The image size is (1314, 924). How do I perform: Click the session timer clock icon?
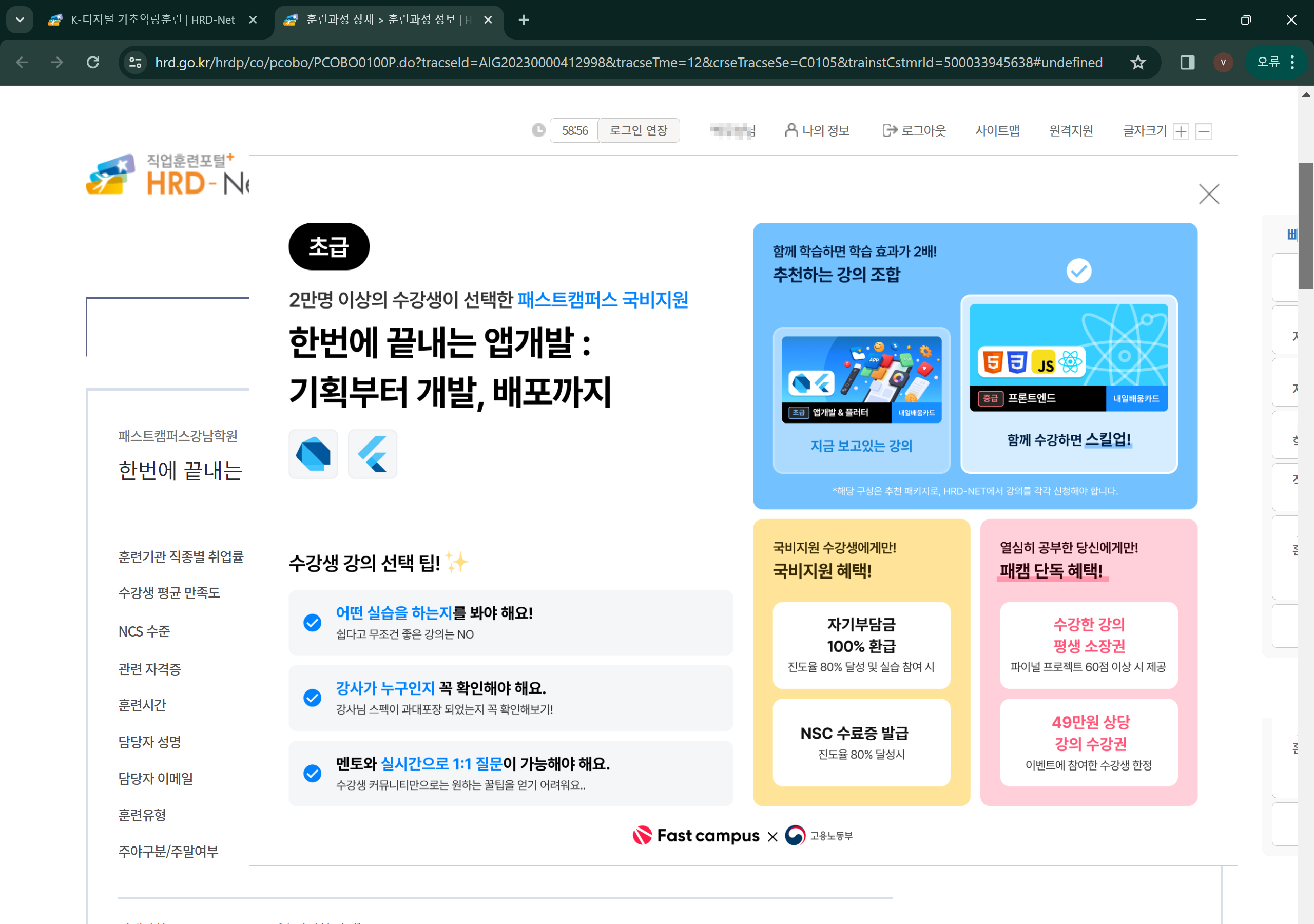tap(538, 130)
